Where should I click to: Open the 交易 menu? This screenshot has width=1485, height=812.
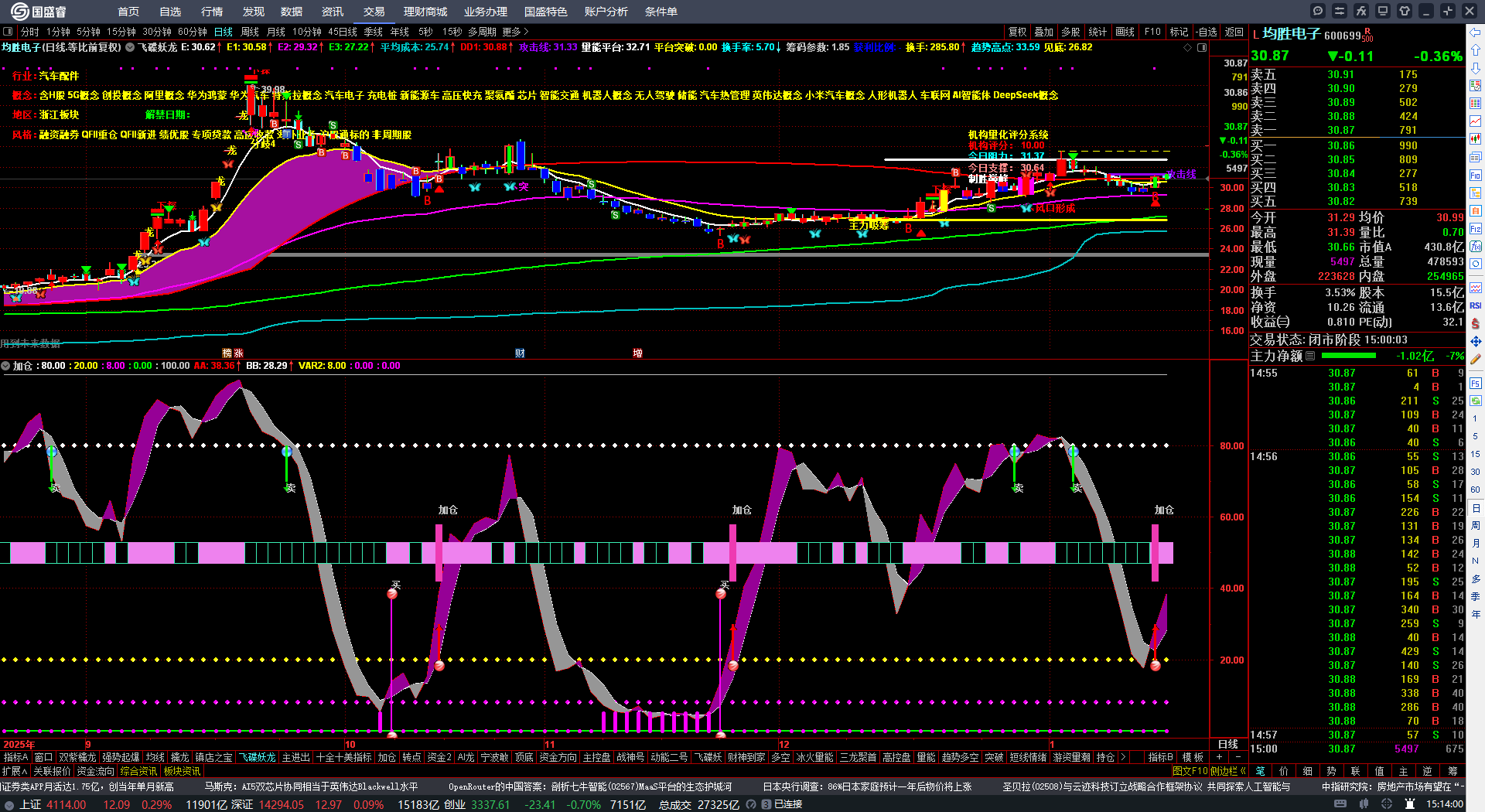point(374,12)
